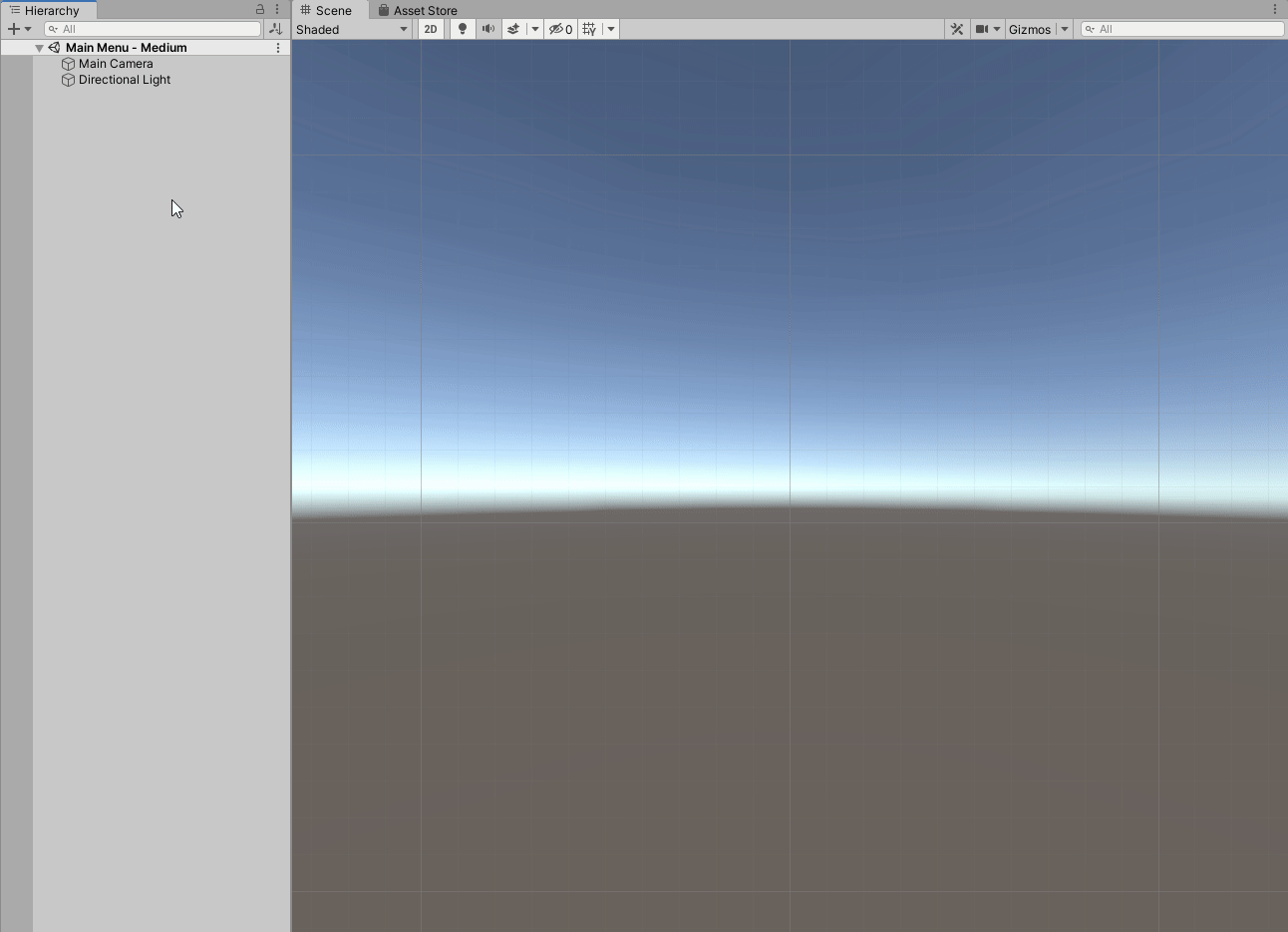Open the Scene panel kebab menu icon
Screen dimensions: 1288x932
(x=1274, y=9)
